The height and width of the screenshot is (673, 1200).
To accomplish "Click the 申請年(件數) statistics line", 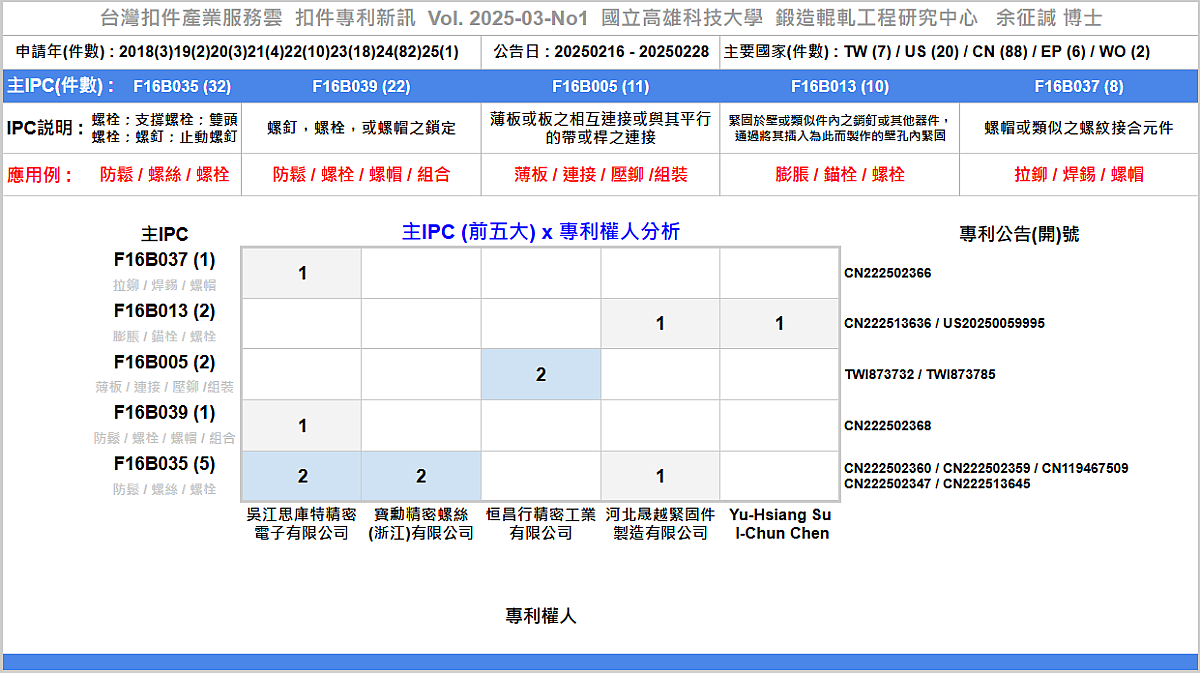I will (238, 52).
